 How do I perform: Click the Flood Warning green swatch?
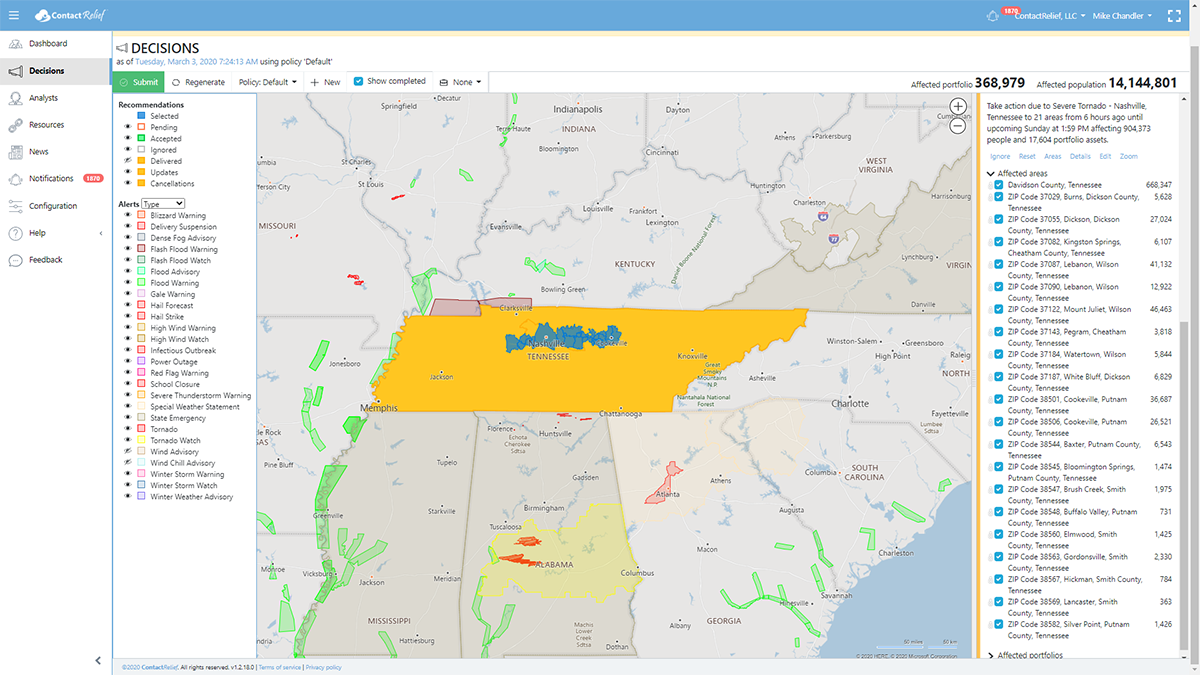click(141, 283)
